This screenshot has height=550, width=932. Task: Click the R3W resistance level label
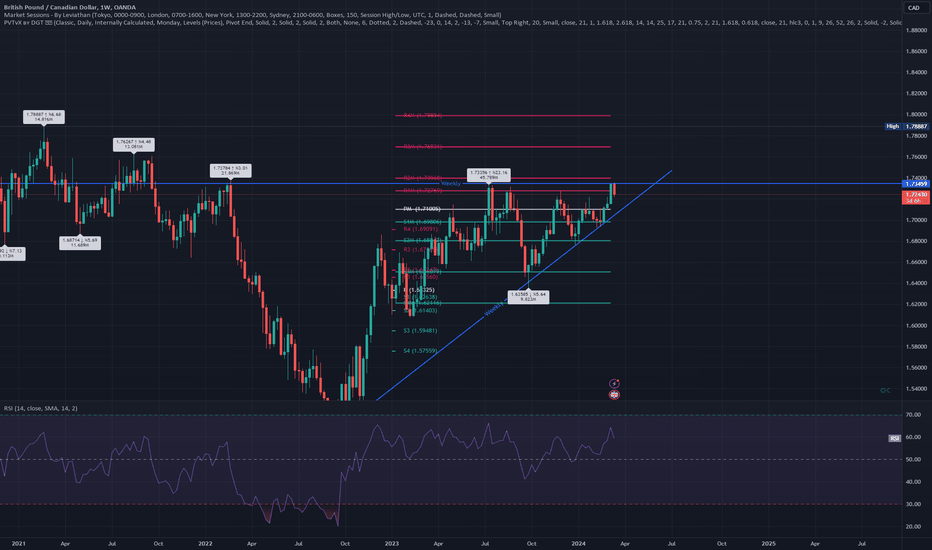pyautogui.click(x=423, y=146)
